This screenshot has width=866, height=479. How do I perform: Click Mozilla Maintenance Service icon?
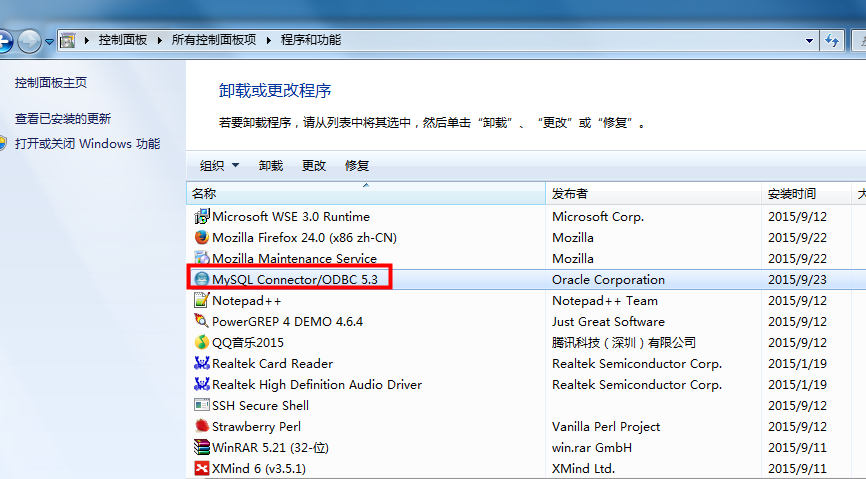click(202, 258)
